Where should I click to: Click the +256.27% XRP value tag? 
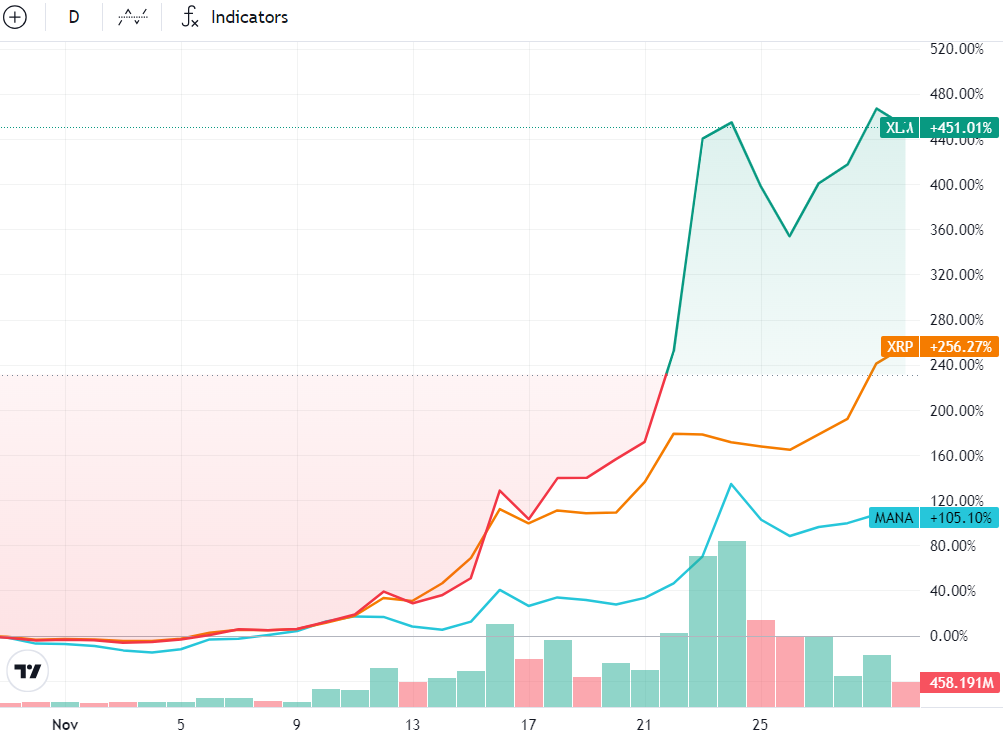tap(960, 347)
